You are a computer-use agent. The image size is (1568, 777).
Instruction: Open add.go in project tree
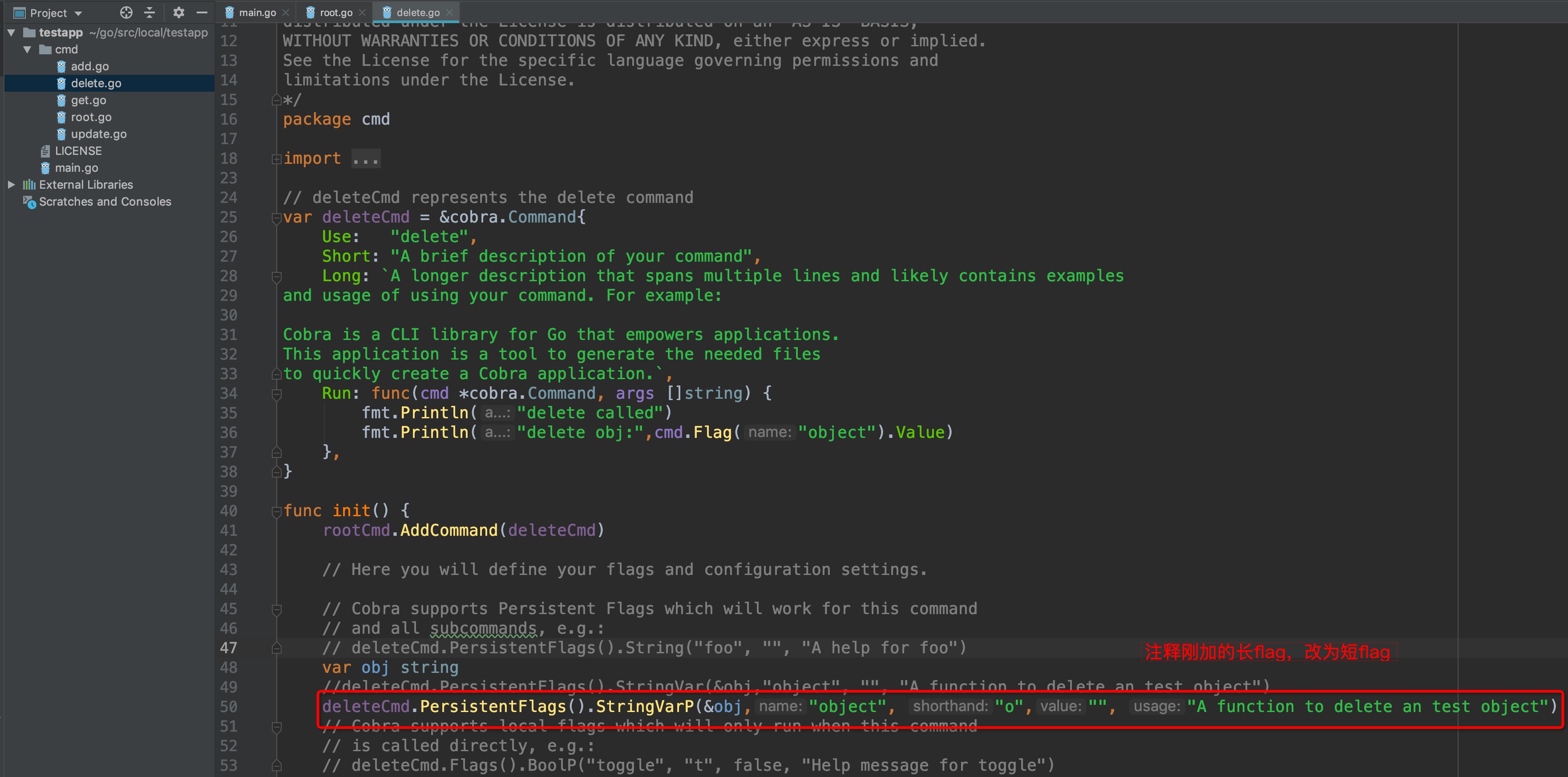click(x=89, y=66)
